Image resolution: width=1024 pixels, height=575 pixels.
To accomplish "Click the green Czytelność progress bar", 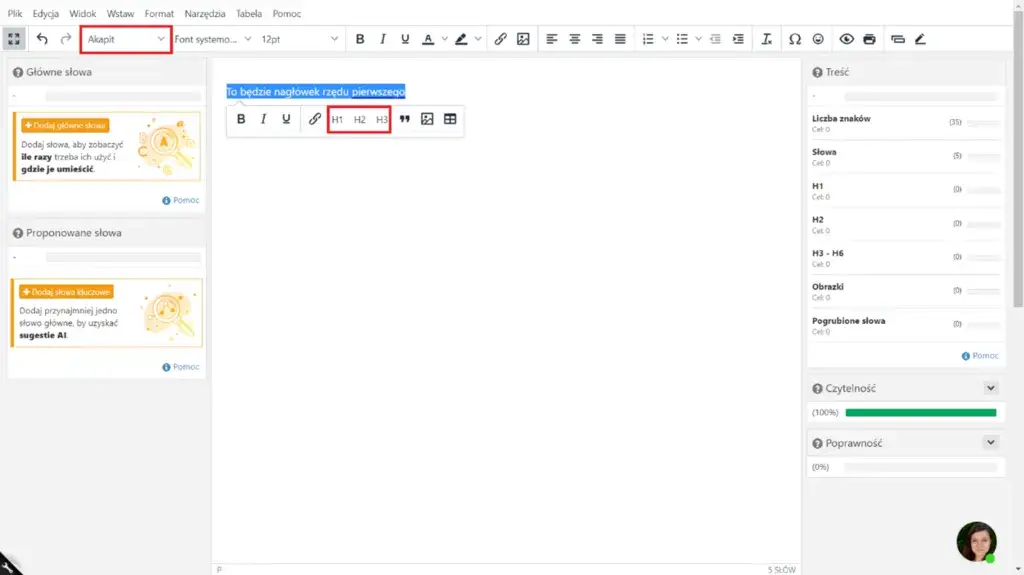I will point(920,412).
